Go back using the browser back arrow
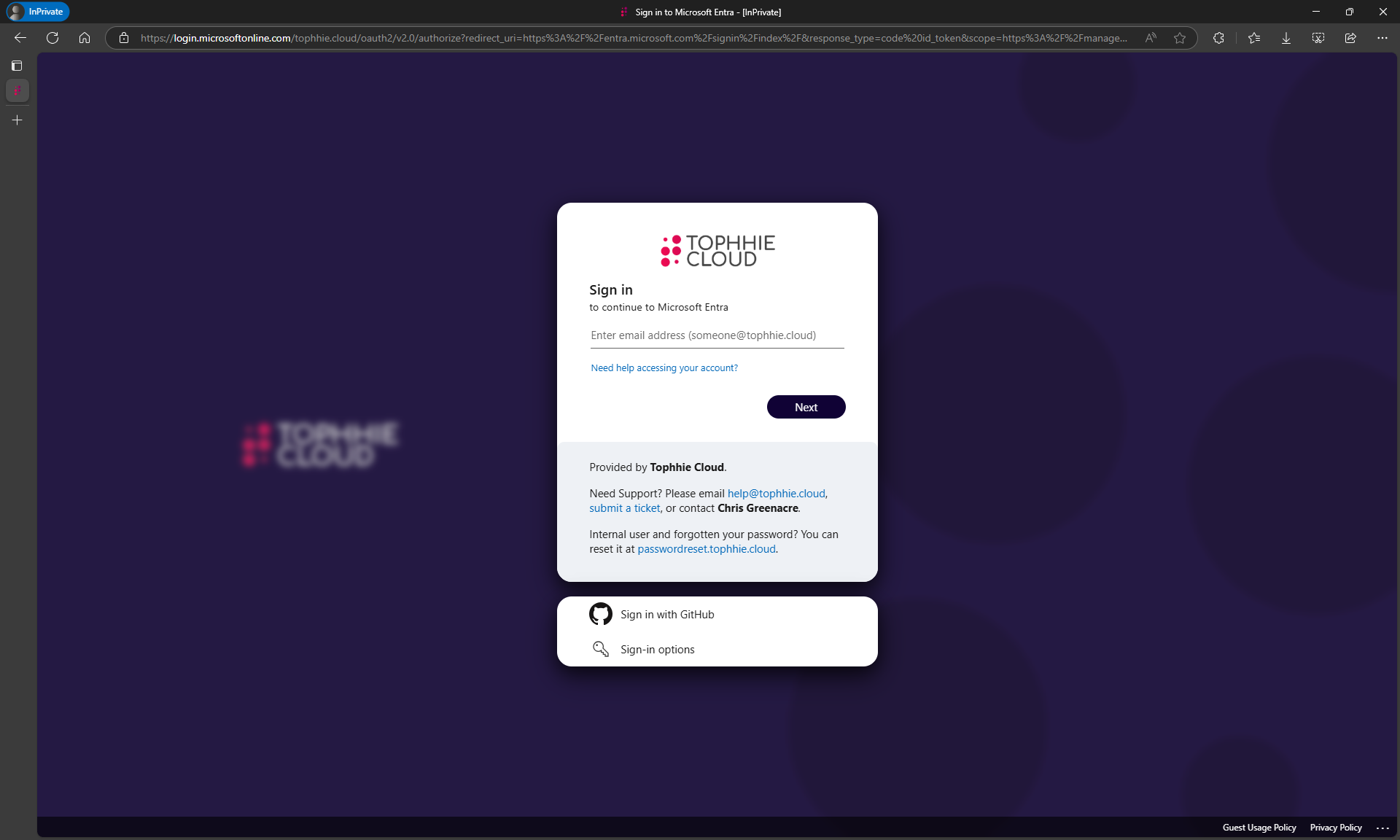Image resolution: width=1400 pixels, height=840 pixels. (20, 38)
